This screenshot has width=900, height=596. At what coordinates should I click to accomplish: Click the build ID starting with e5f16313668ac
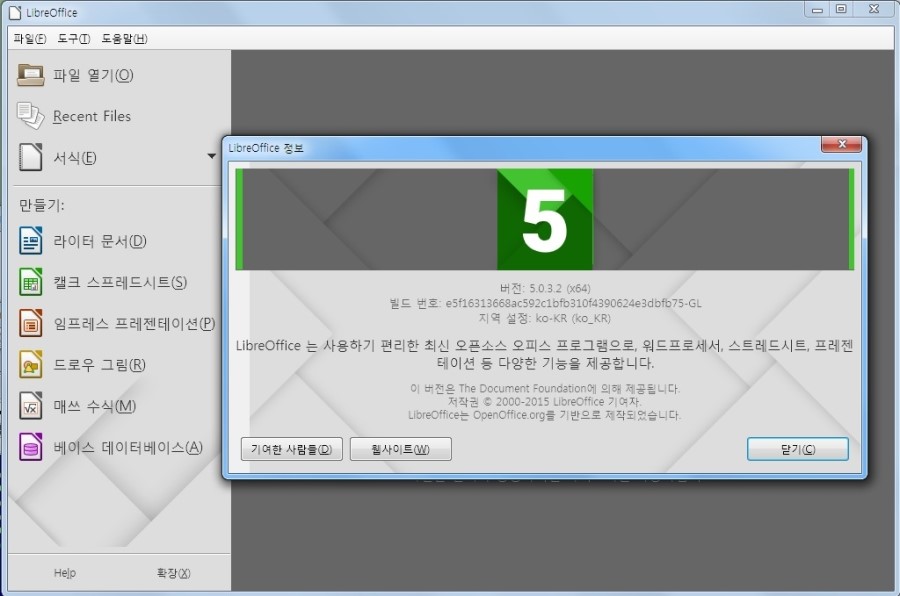coord(573,303)
